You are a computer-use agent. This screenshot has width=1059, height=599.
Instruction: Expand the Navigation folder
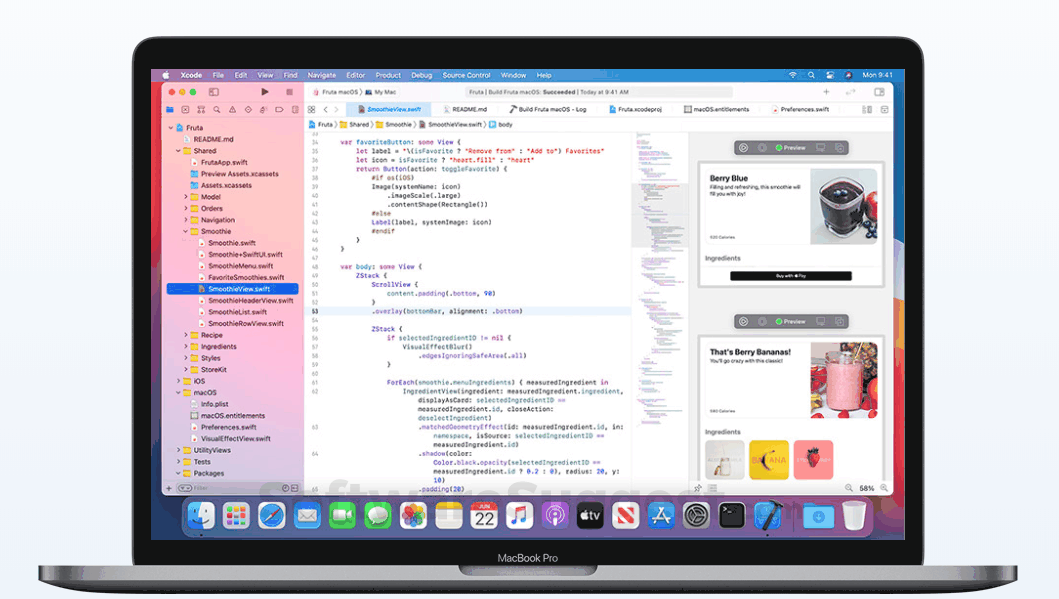tap(186, 219)
